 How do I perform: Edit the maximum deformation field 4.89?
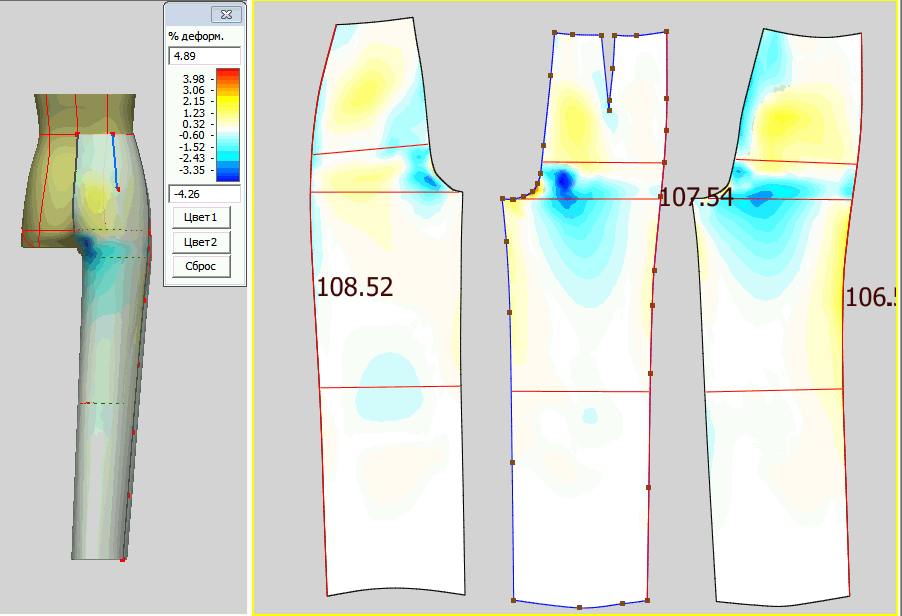(x=204, y=56)
